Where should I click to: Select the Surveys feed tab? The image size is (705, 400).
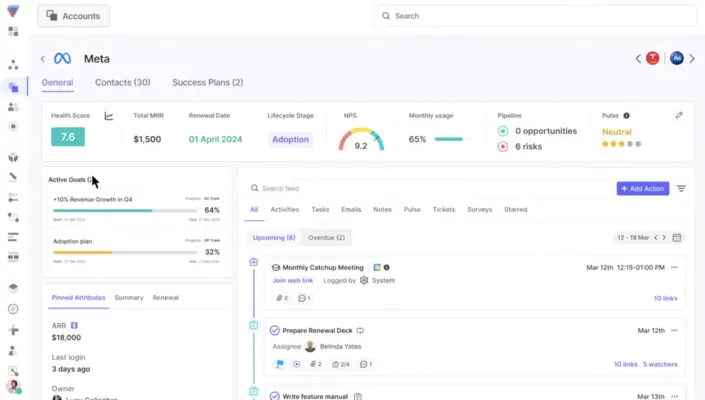point(480,209)
